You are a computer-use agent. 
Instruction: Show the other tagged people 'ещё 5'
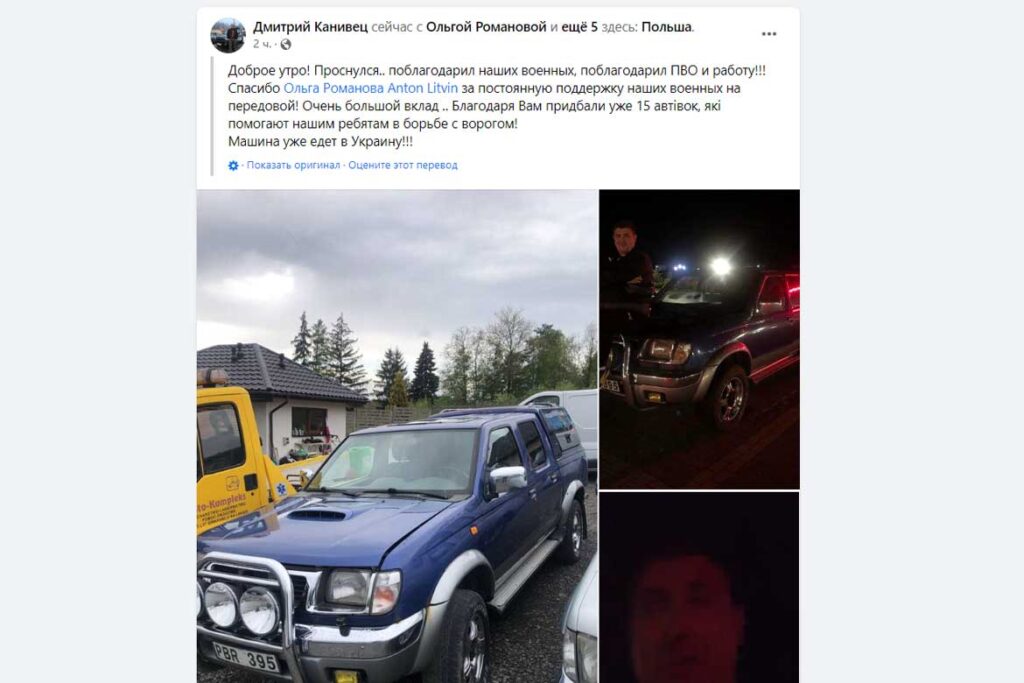click(x=579, y=27)
